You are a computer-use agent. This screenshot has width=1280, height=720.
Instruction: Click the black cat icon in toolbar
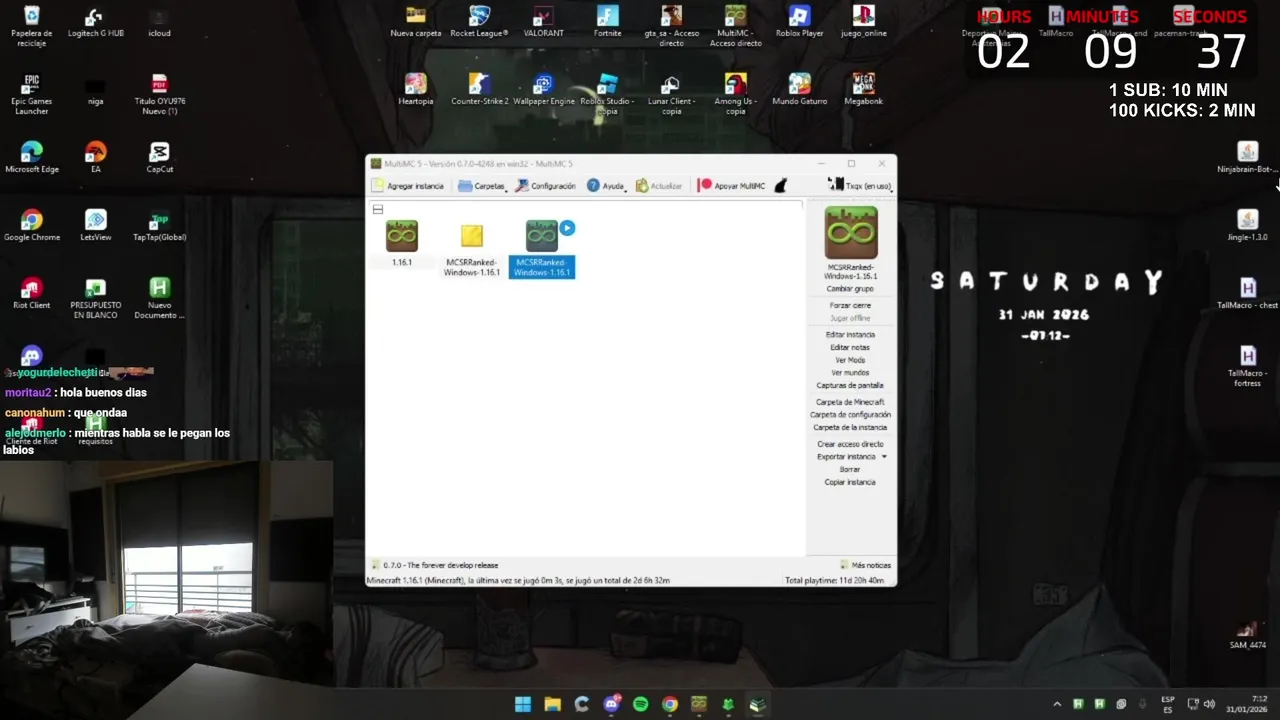tap(781, 186)
